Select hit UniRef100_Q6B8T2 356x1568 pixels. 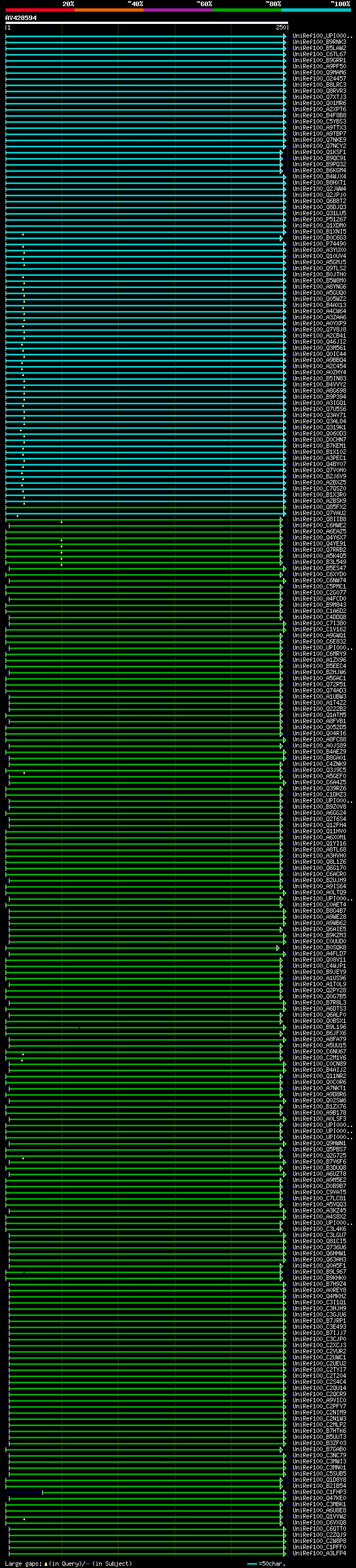pyautogui.click(x=319, y=201)
